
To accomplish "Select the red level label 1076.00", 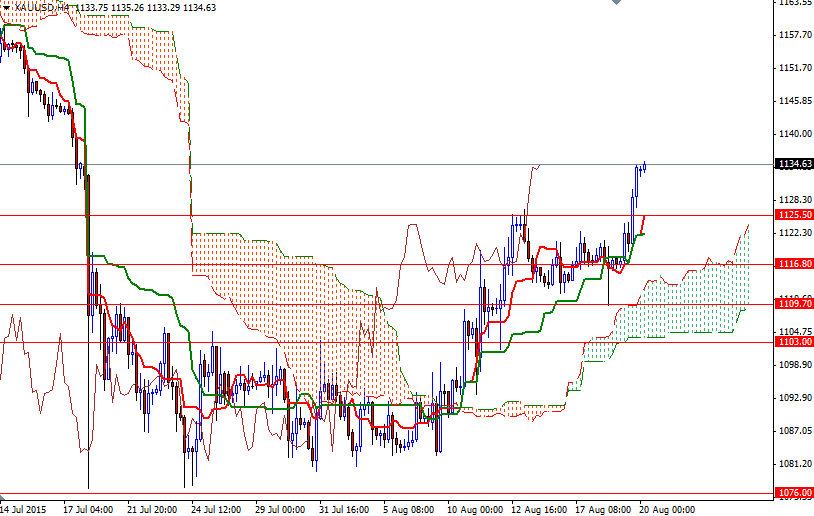I will pyautogui.click(x=794, y=493).
